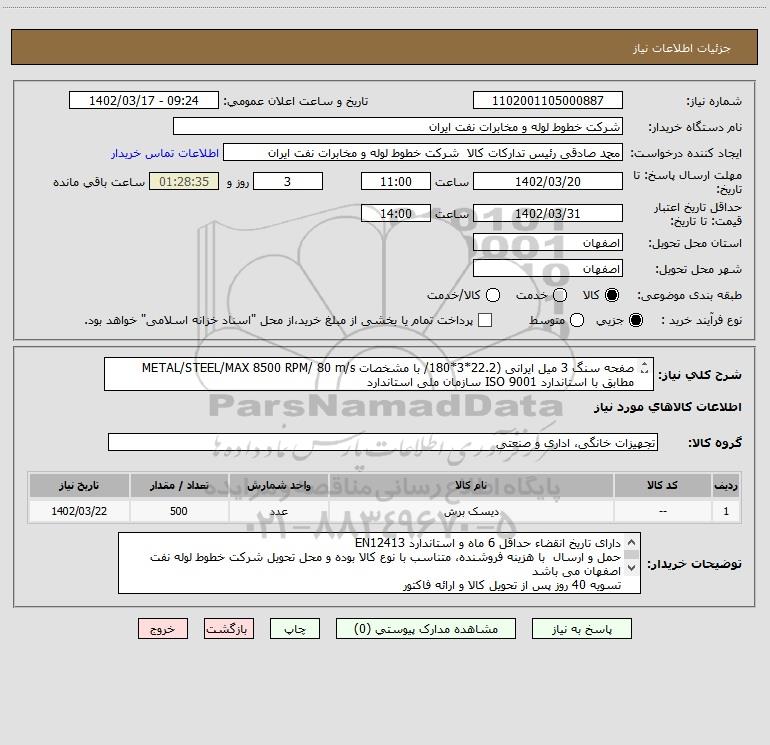Select the جزیی purchase type radio
The width and height of the screenshot is (770, 745).
[635, 320]
